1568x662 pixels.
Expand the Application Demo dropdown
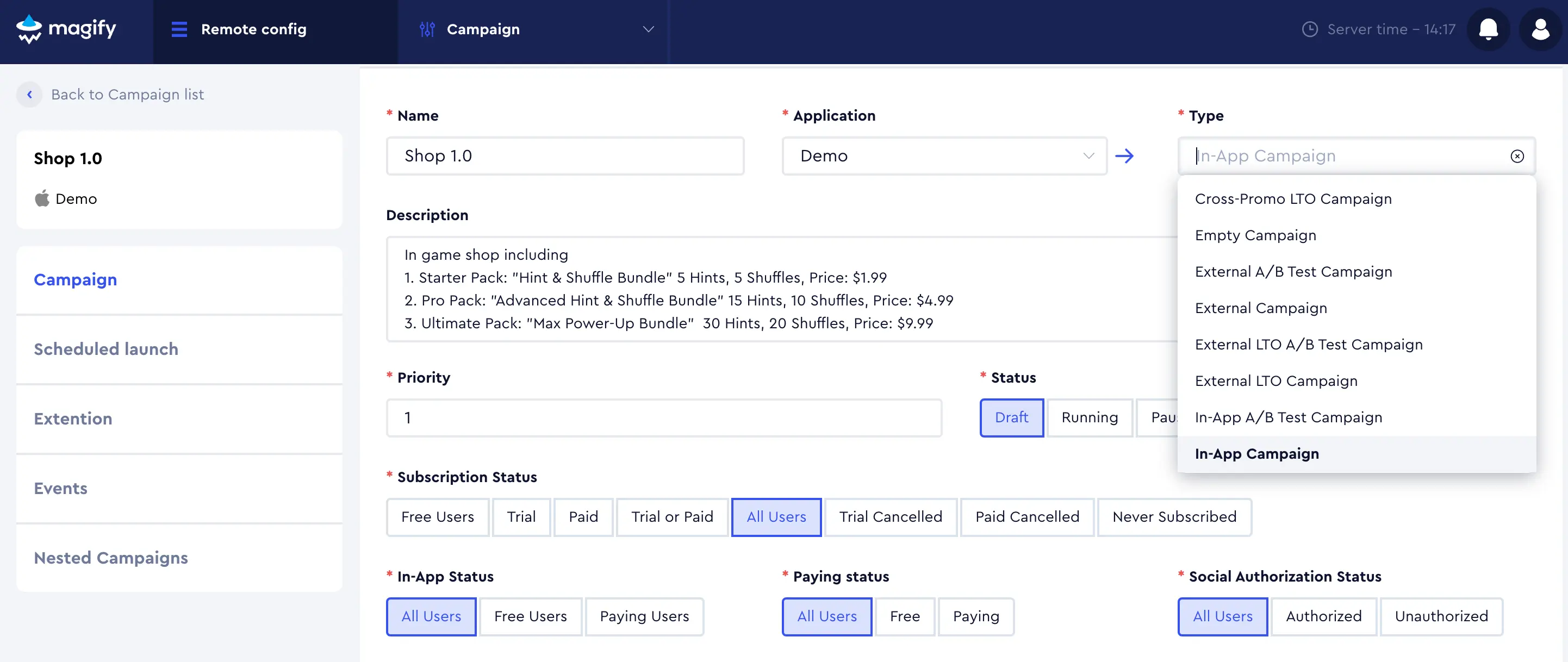1088,157
